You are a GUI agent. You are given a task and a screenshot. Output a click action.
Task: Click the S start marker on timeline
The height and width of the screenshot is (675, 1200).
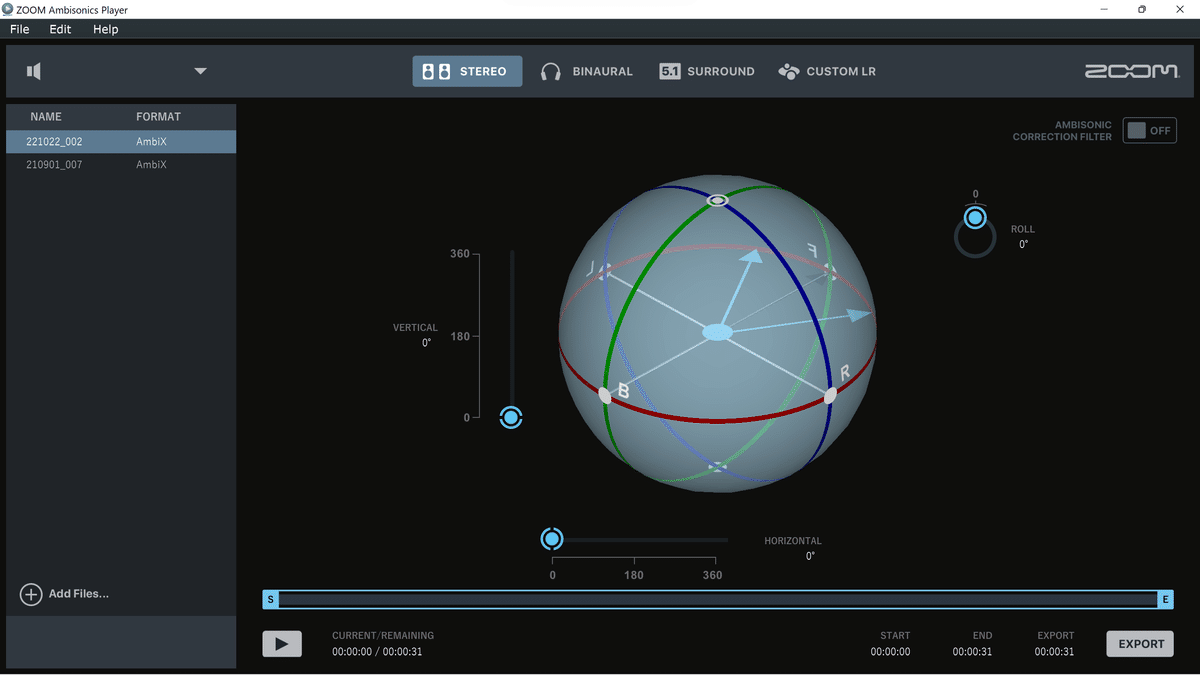pyautogui.click(x=270, y=599)
